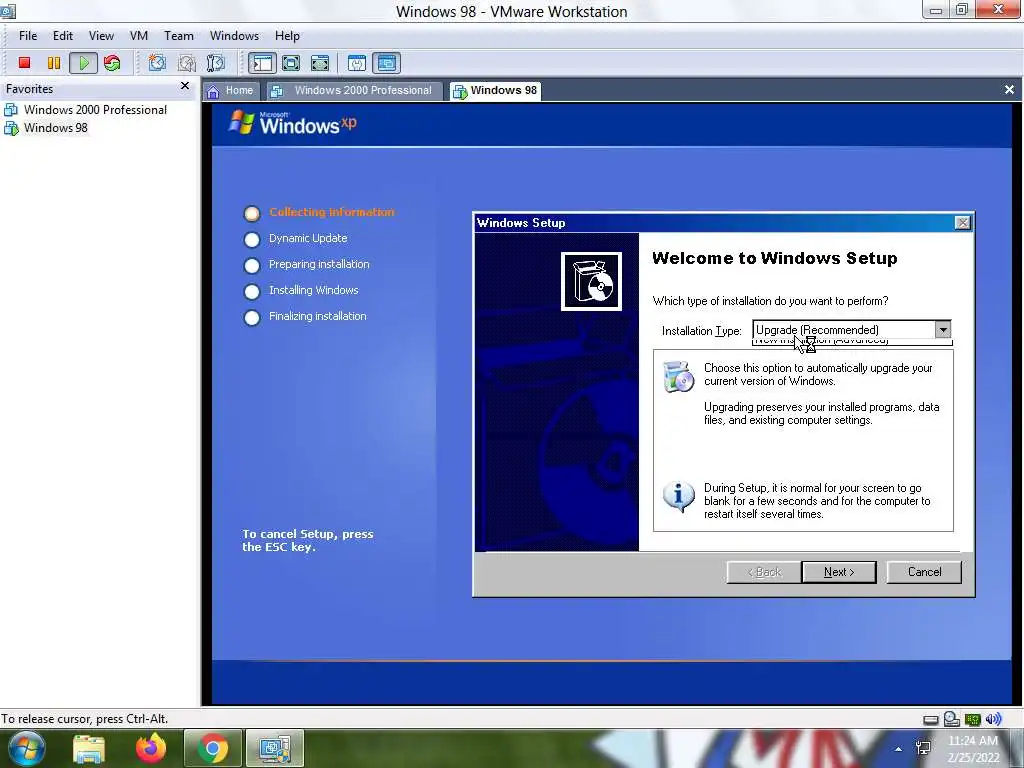The height and width of the screenshot is (768, 1024).
Task: Open the View menu
Action: (101, 36)
